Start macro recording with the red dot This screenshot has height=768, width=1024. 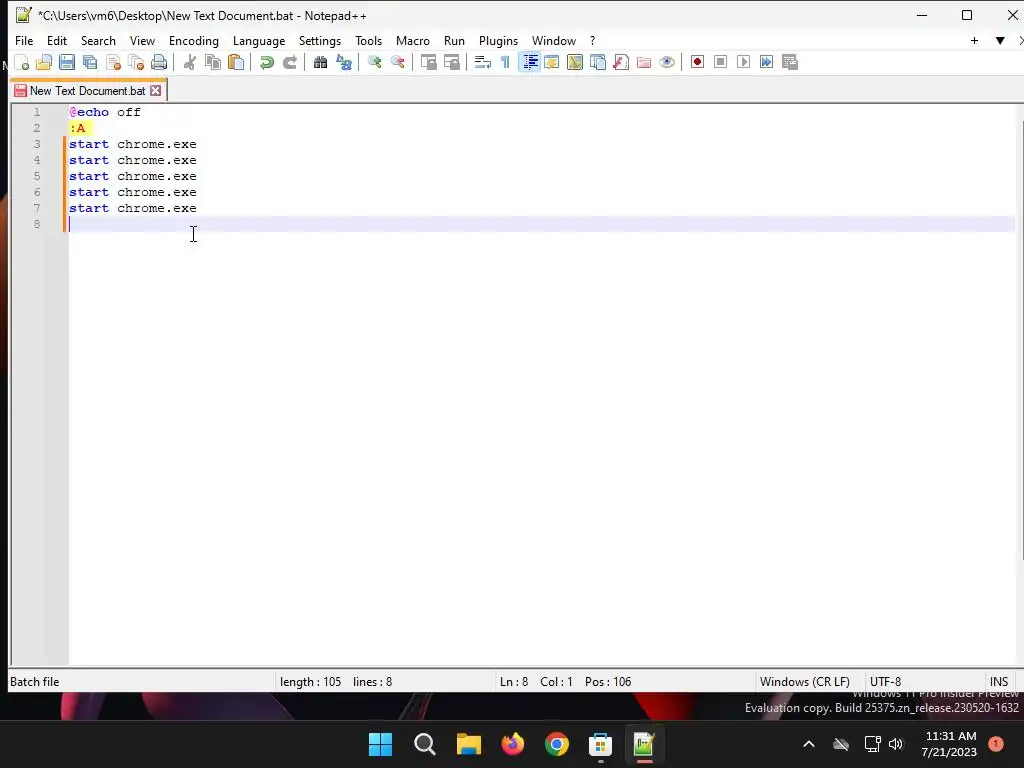(x=697, y=62)
